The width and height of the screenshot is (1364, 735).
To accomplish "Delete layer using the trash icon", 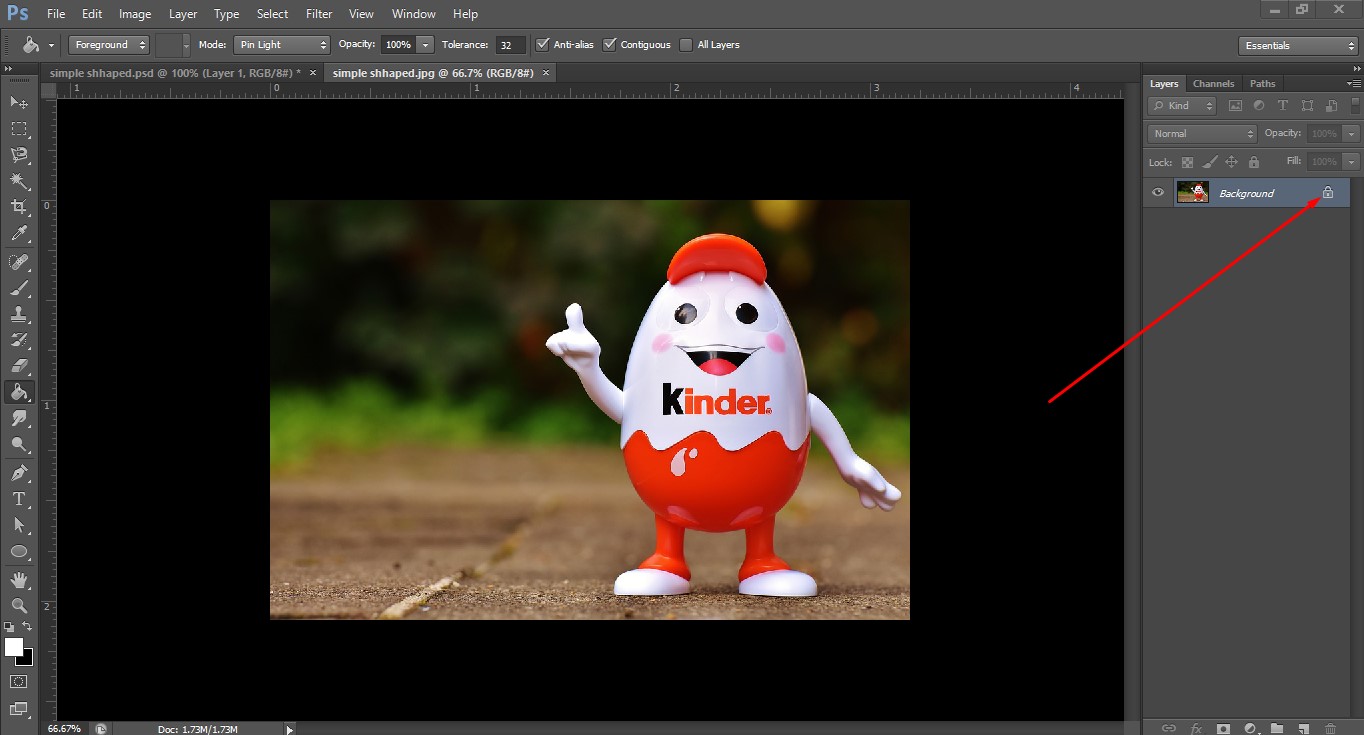I will pyautogui.click(x=1330, y=728).
